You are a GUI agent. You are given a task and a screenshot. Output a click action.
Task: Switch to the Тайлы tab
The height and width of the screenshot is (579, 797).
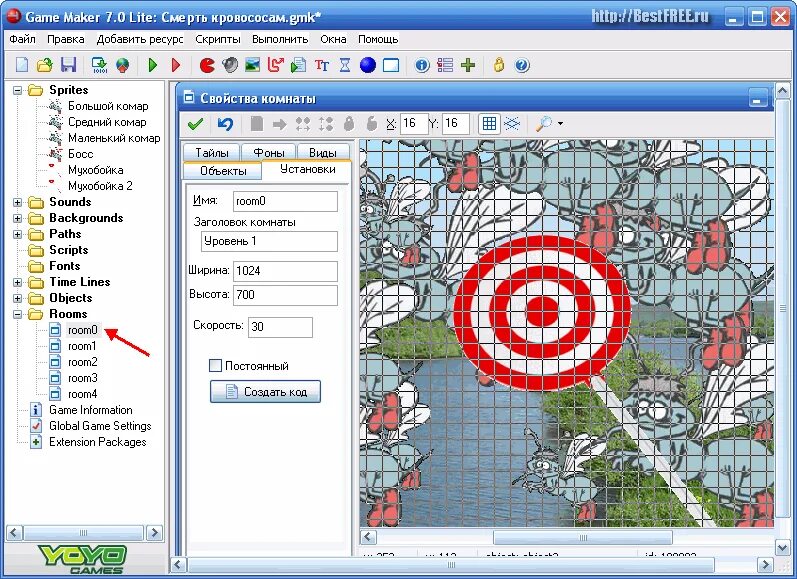[x=211, y=153]
